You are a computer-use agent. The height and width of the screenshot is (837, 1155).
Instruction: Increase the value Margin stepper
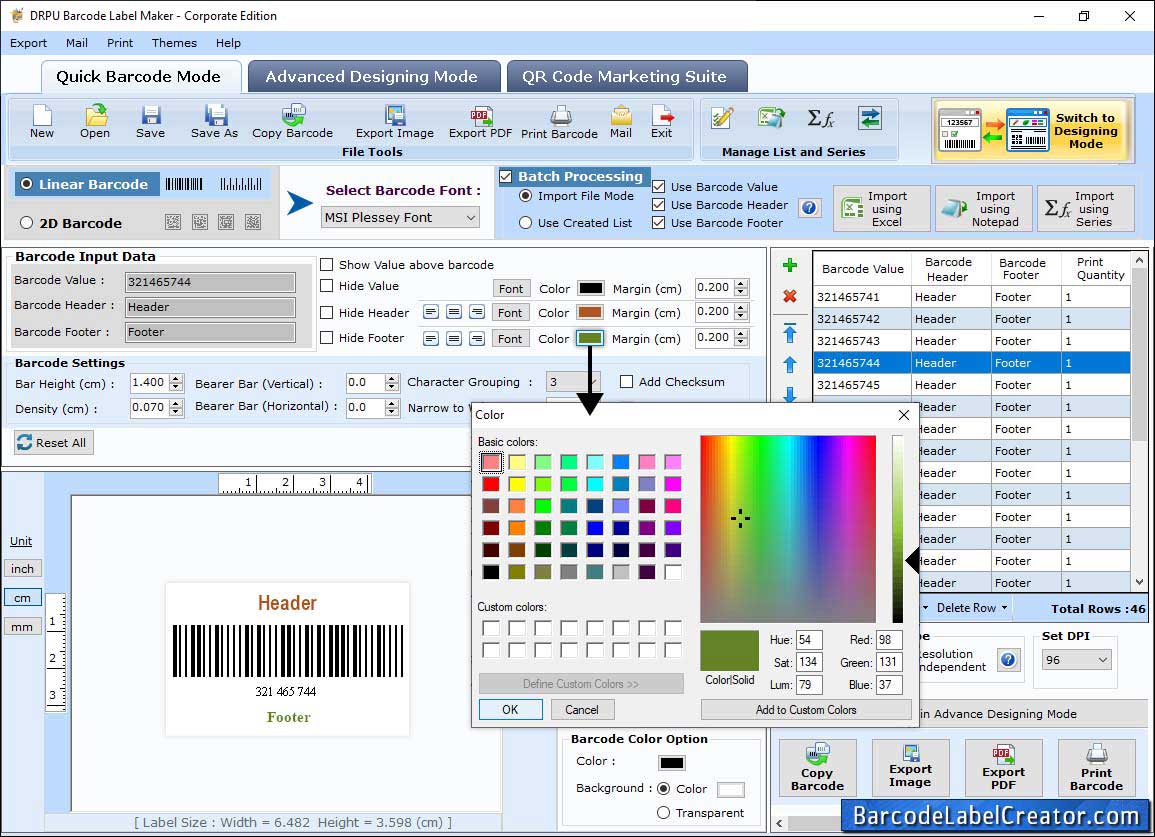pos(742,284)
